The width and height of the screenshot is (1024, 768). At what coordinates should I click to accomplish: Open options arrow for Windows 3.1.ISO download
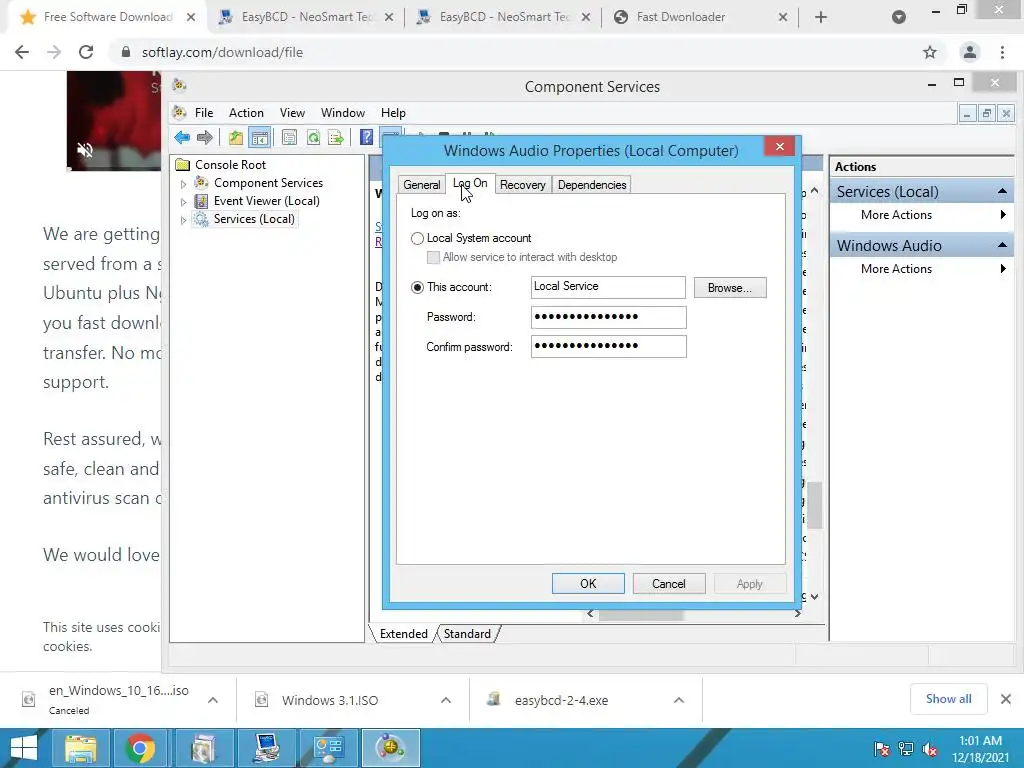tap(446, 700)
